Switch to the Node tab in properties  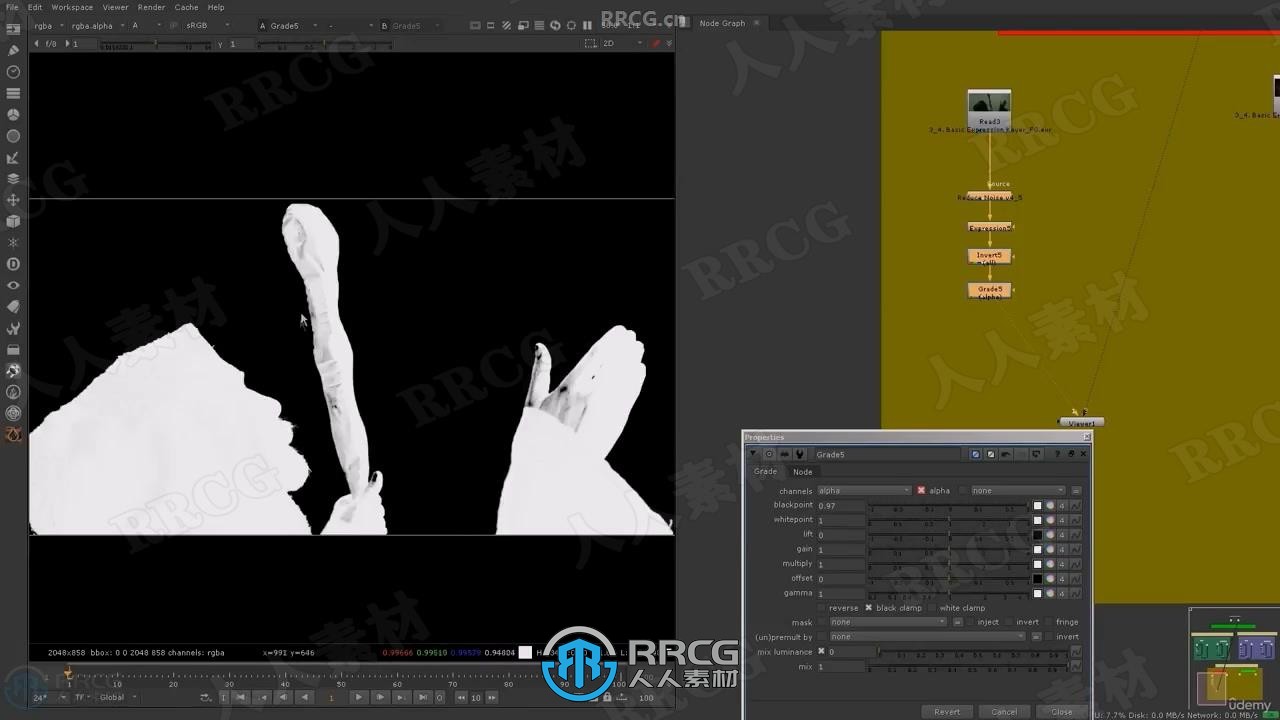[x=803, y=472]
